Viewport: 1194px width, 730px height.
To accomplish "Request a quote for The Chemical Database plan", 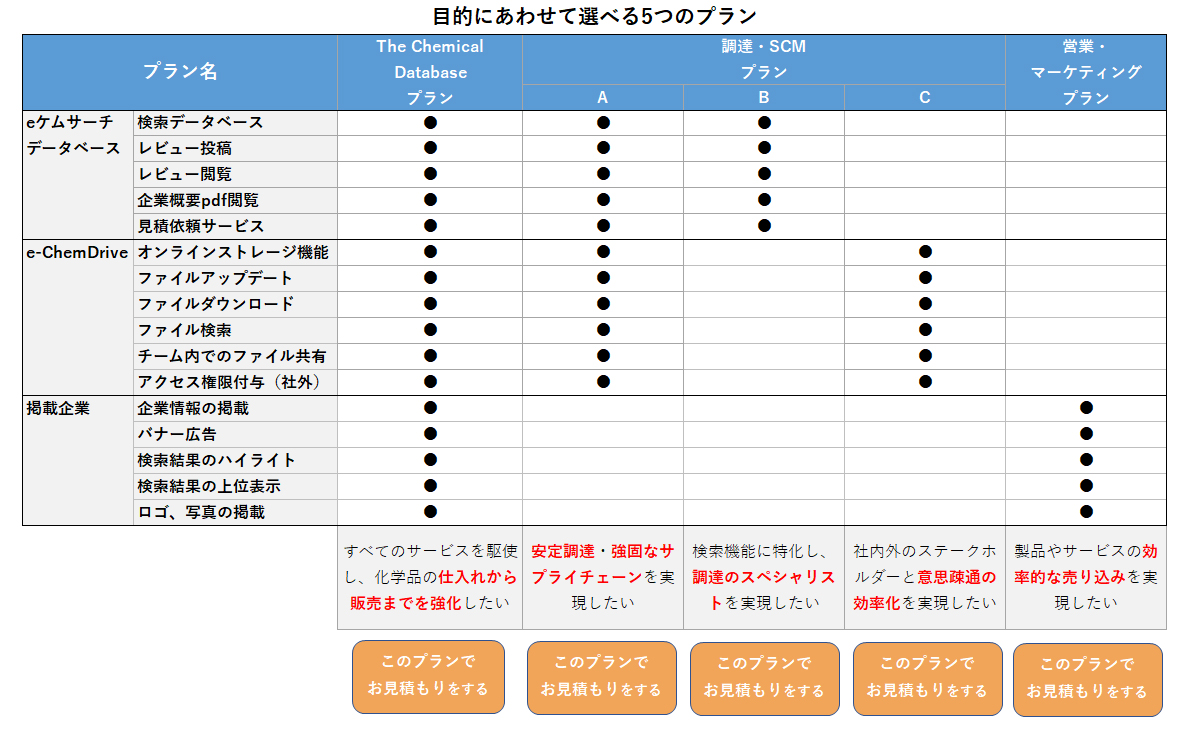I will (429, 677).
